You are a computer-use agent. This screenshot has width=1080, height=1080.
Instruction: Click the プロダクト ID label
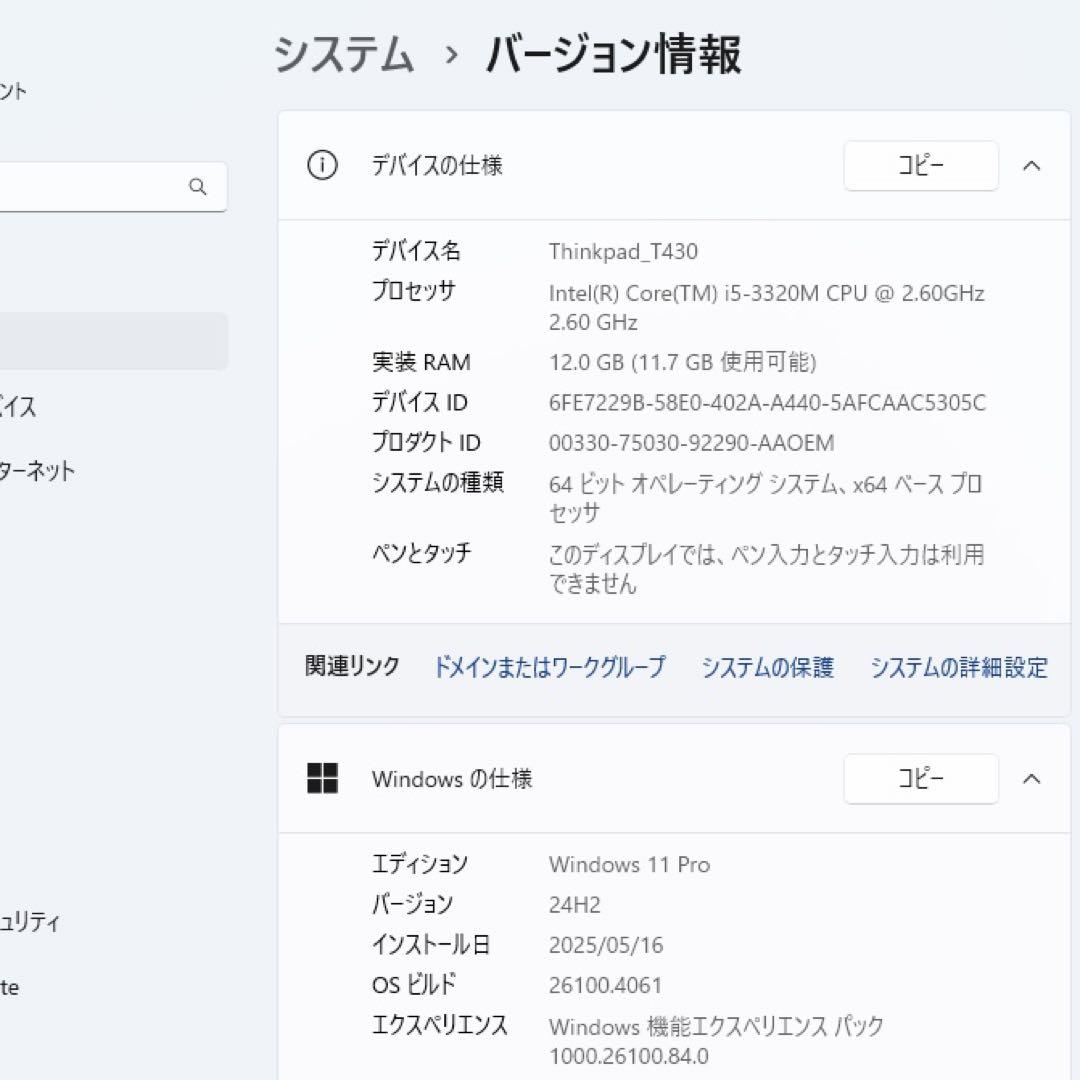[x=426, y=442]
